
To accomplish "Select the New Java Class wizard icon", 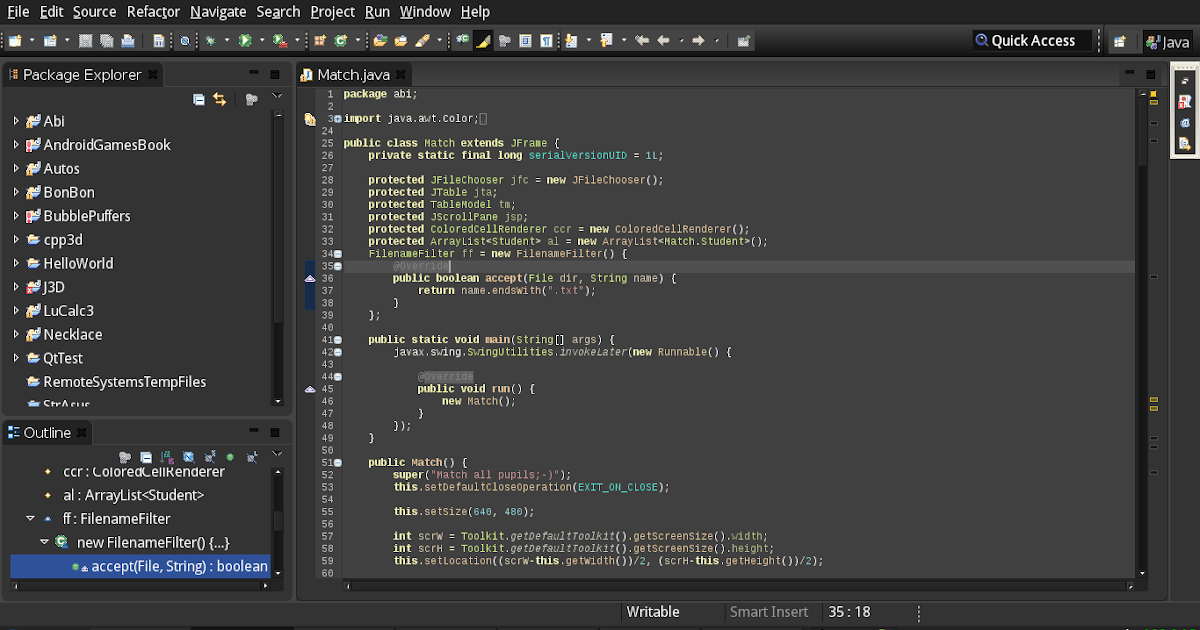I will 340,40.
